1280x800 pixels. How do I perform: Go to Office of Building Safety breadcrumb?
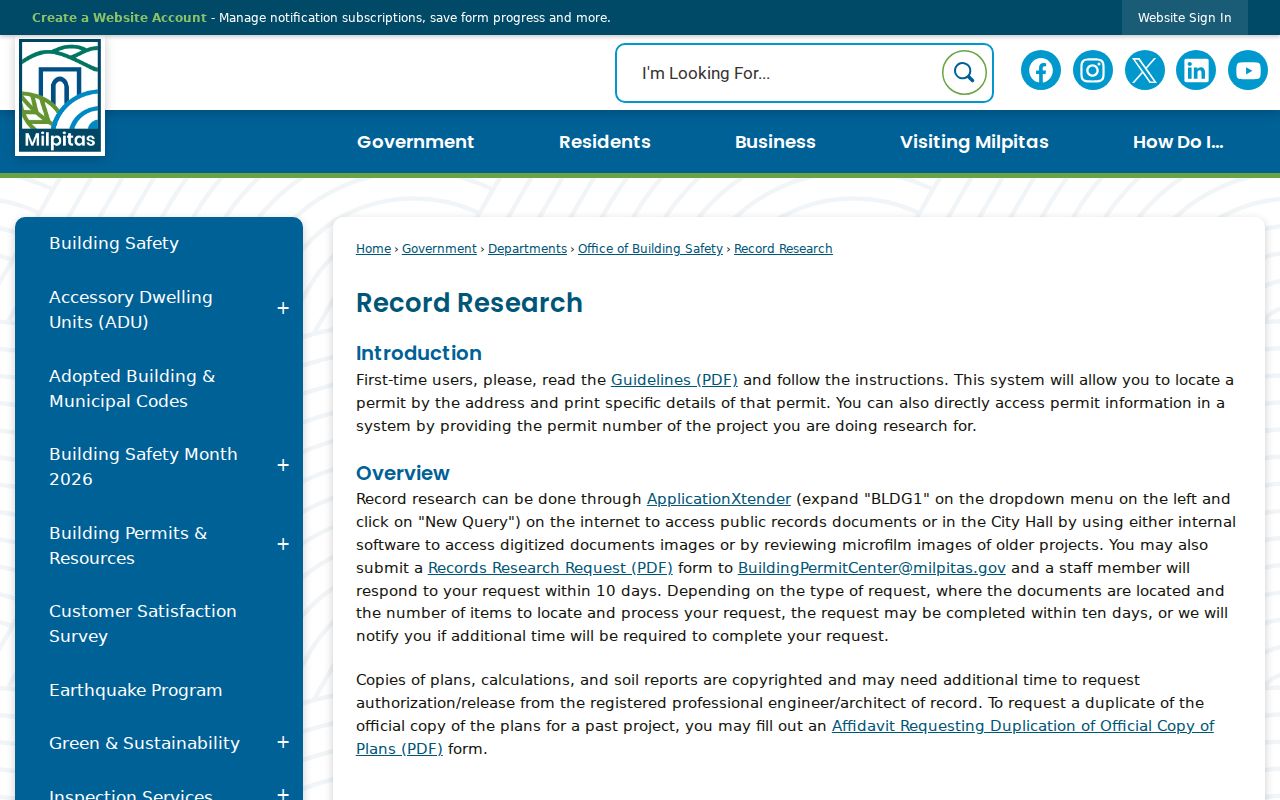(x=650, y=249)
